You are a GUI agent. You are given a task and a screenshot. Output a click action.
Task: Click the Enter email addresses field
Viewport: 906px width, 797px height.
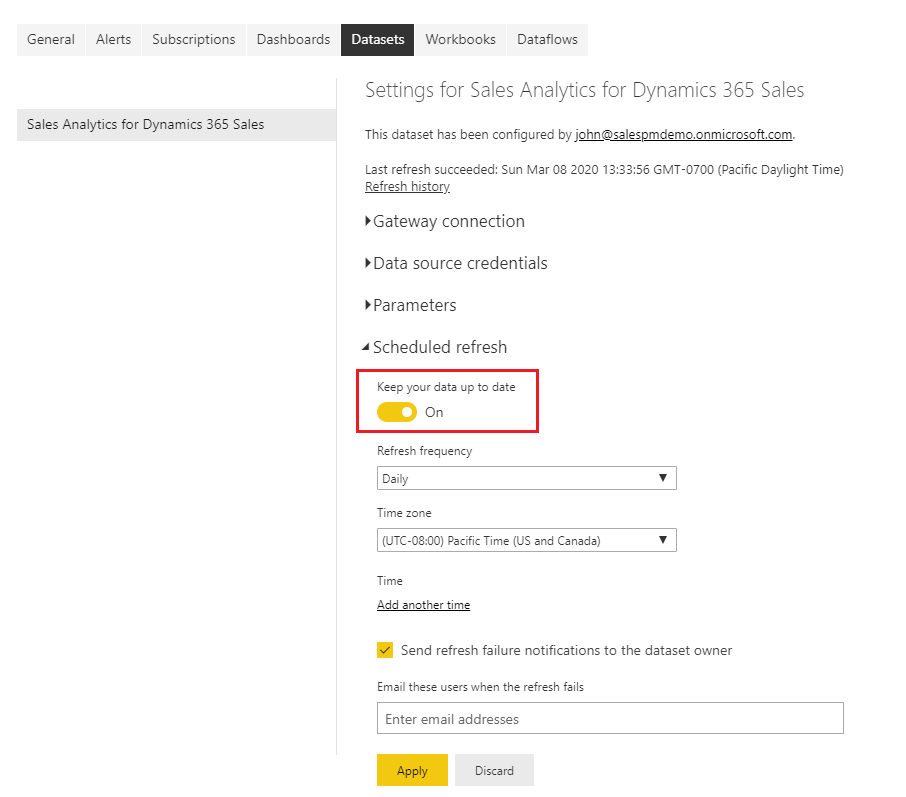click(x=610, y=718)
